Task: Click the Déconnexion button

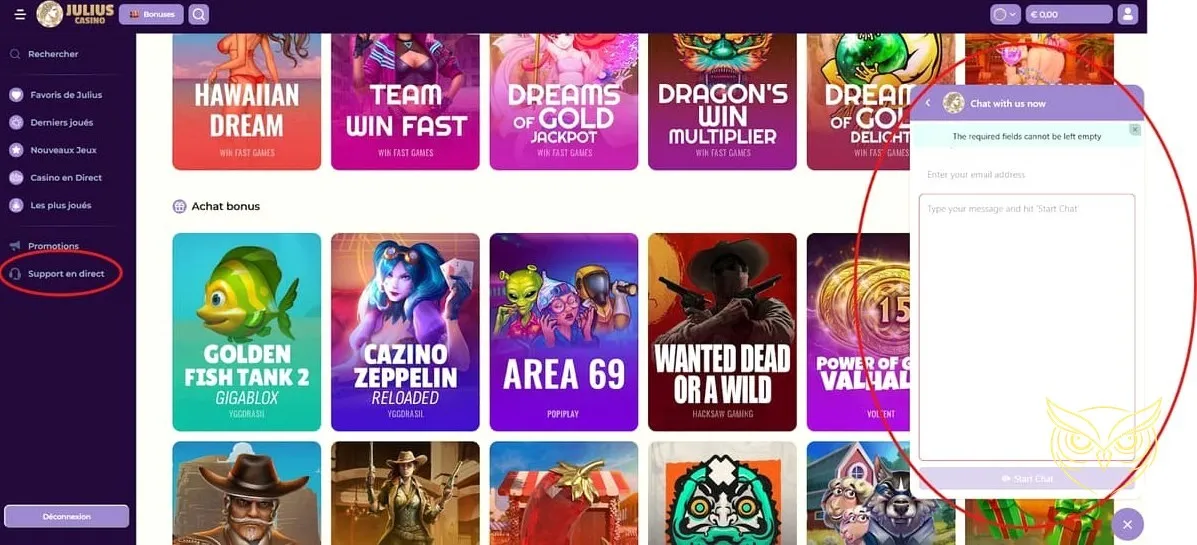Action: (x=66, y=516)
